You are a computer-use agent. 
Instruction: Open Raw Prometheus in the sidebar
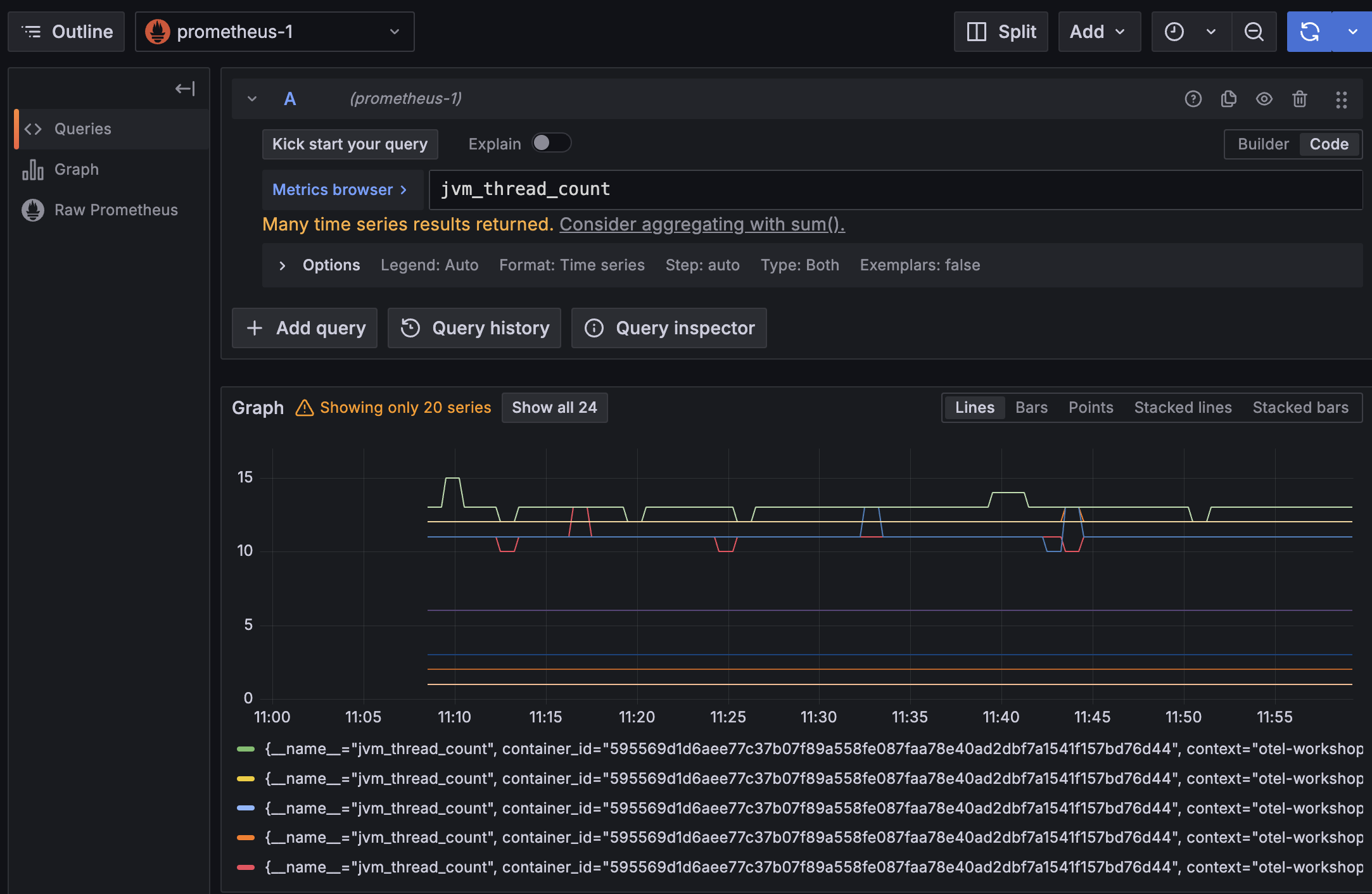coord(116,210)
